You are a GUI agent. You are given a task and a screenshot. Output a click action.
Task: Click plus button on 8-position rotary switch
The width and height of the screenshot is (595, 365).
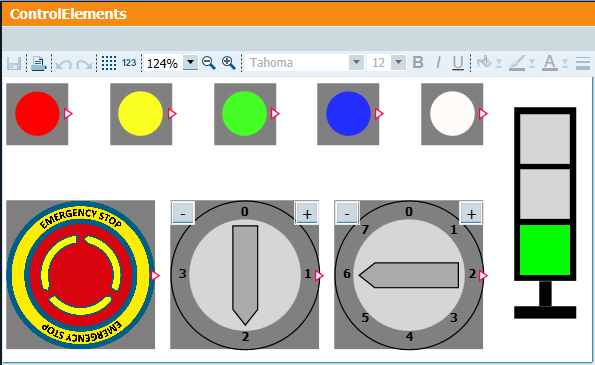click(x=471, y=214)
